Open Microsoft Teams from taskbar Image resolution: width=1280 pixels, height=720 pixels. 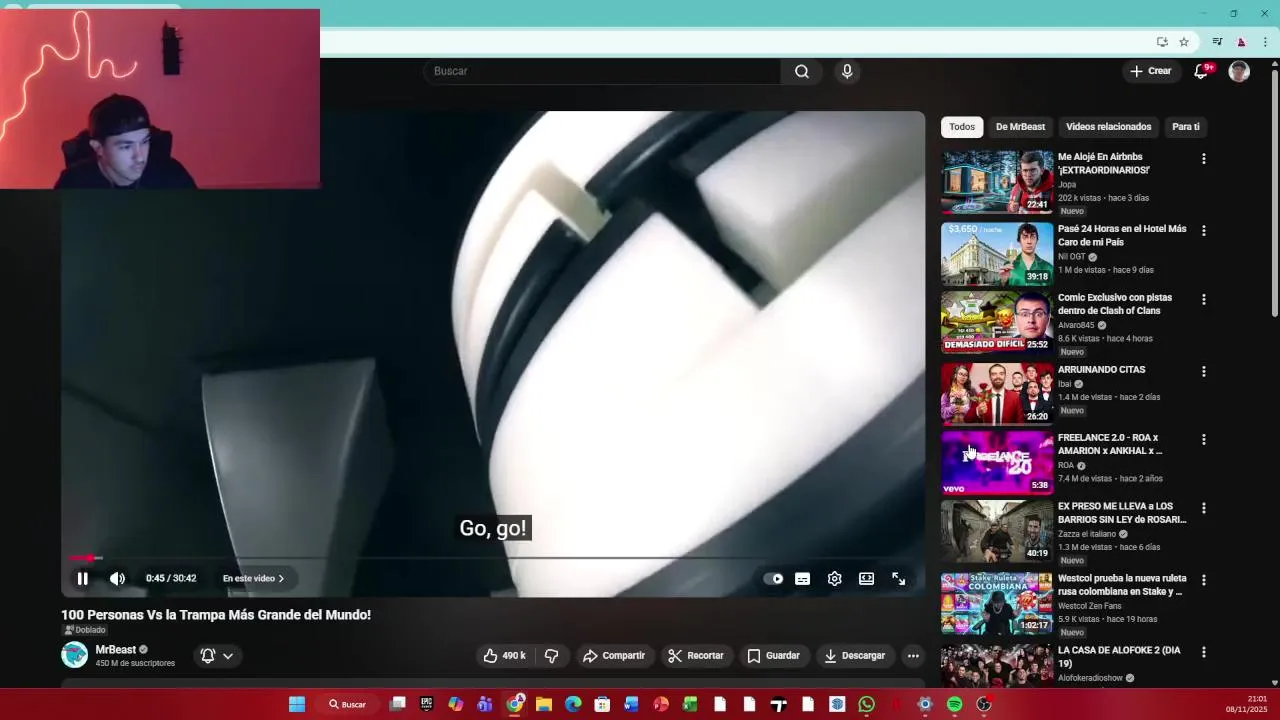pyautogui.click(x=485, y=704)
